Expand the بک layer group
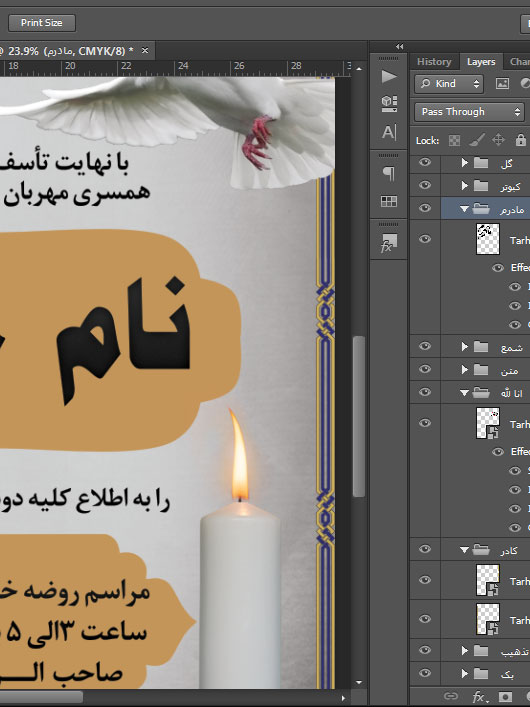530x707 pixels. [x=465, y=673]
